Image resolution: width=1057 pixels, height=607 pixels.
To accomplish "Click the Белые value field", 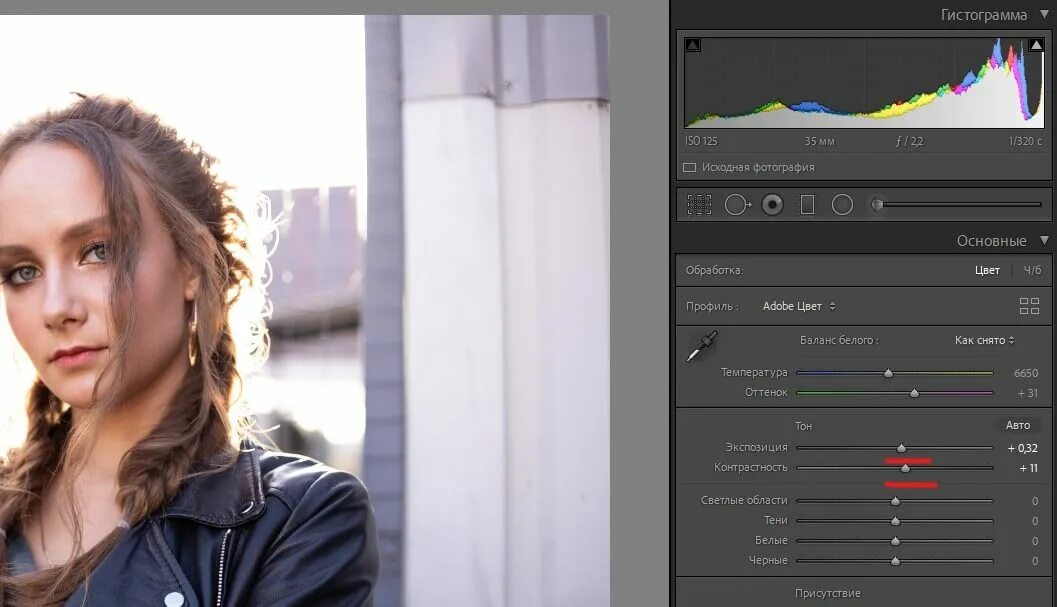I will (x=1035, y=541).
